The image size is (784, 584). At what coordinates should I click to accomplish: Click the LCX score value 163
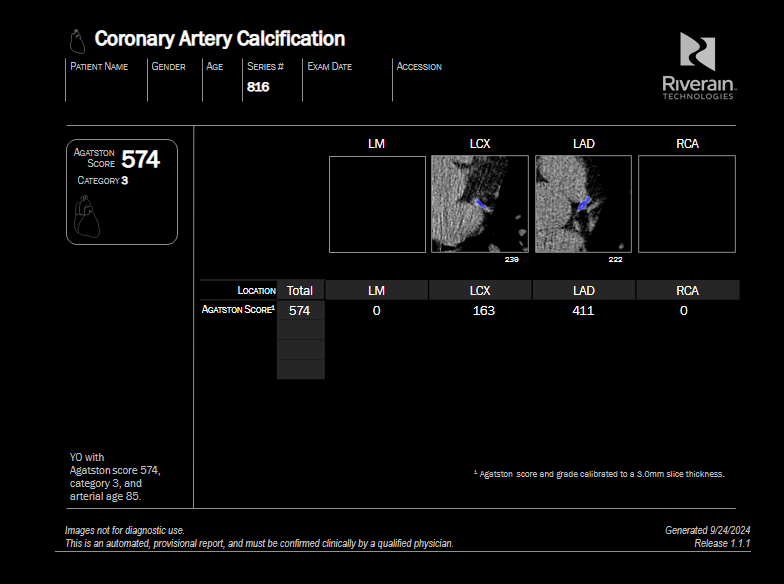coord(484,310)
